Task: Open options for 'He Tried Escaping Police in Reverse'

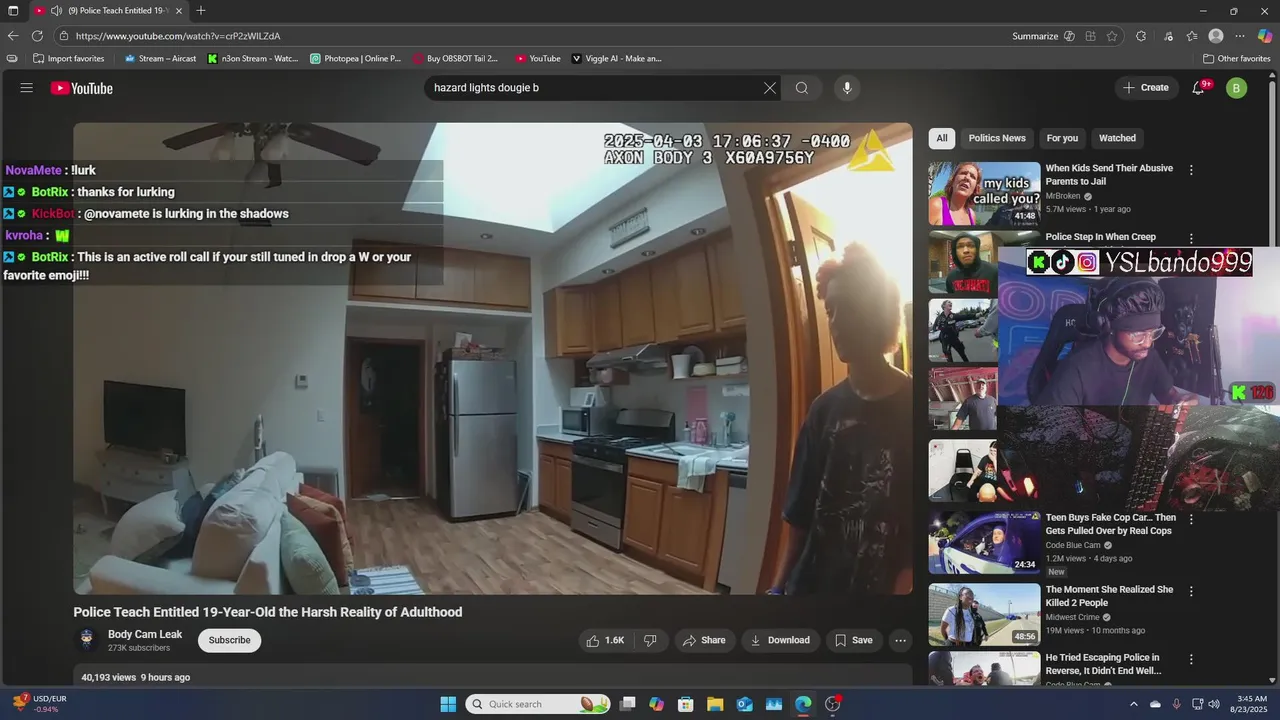Action: pyautogui.click(x=1191, y=659)
